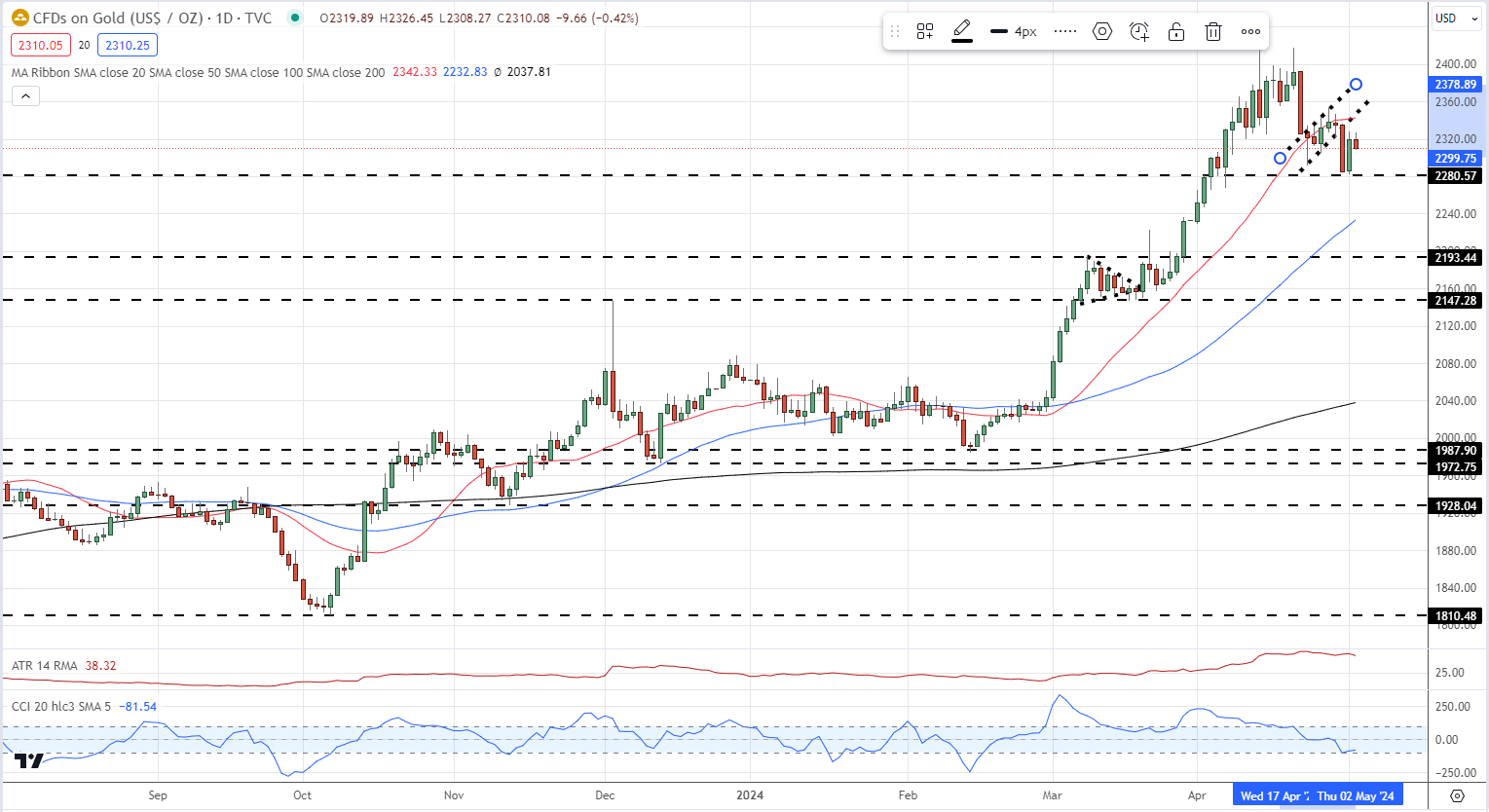Click the TradingView logo in the chart corner
This screenshot has height=812, width=1489.
coord(29,761)
